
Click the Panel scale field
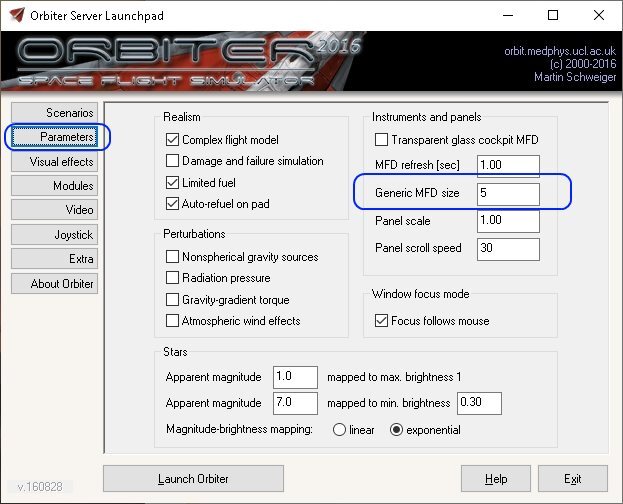[508, 221]
